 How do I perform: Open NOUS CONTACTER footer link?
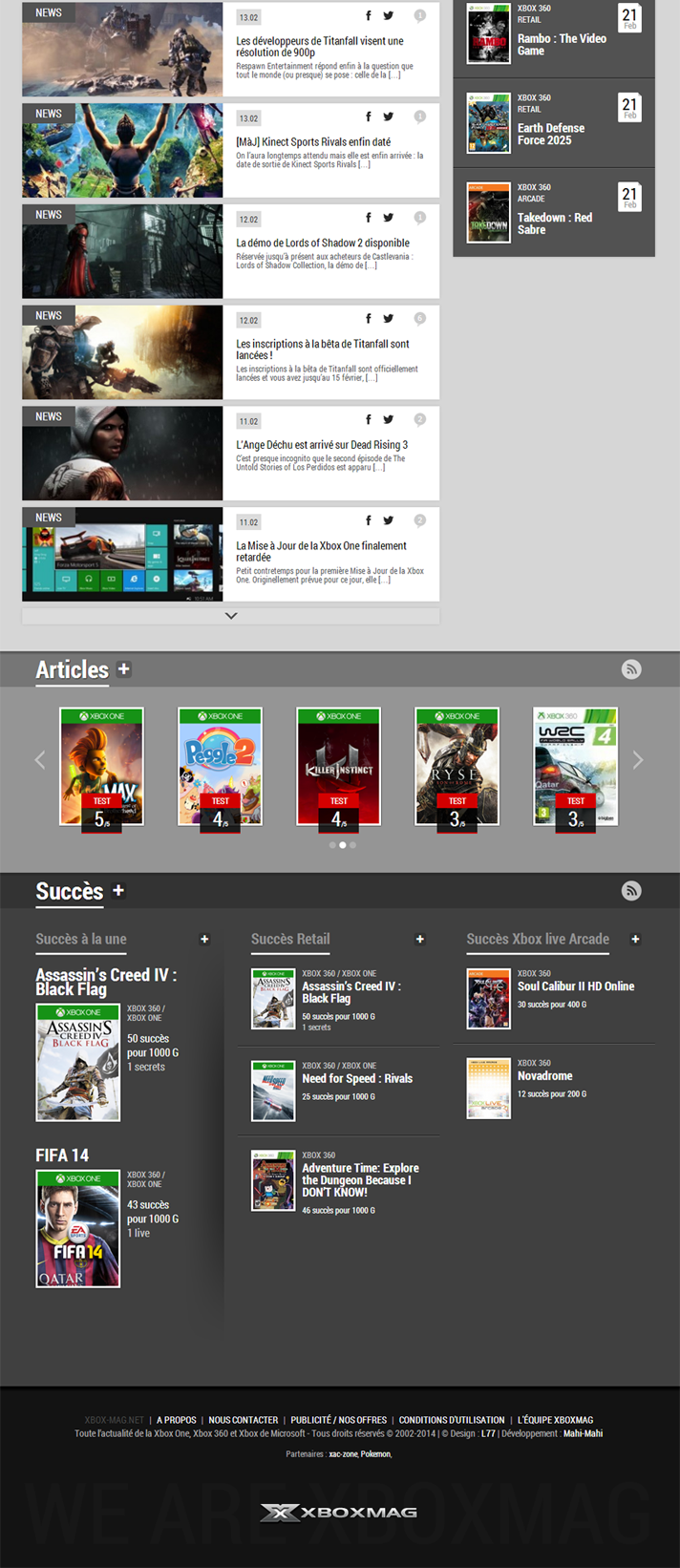pyautogui.click(x=244, y=1420)
